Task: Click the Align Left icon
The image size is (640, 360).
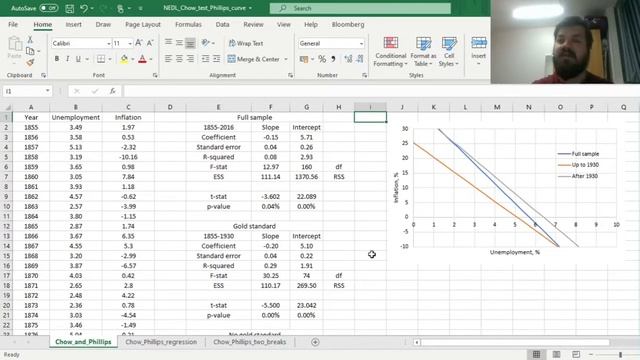Action: [x=168, y=59]
